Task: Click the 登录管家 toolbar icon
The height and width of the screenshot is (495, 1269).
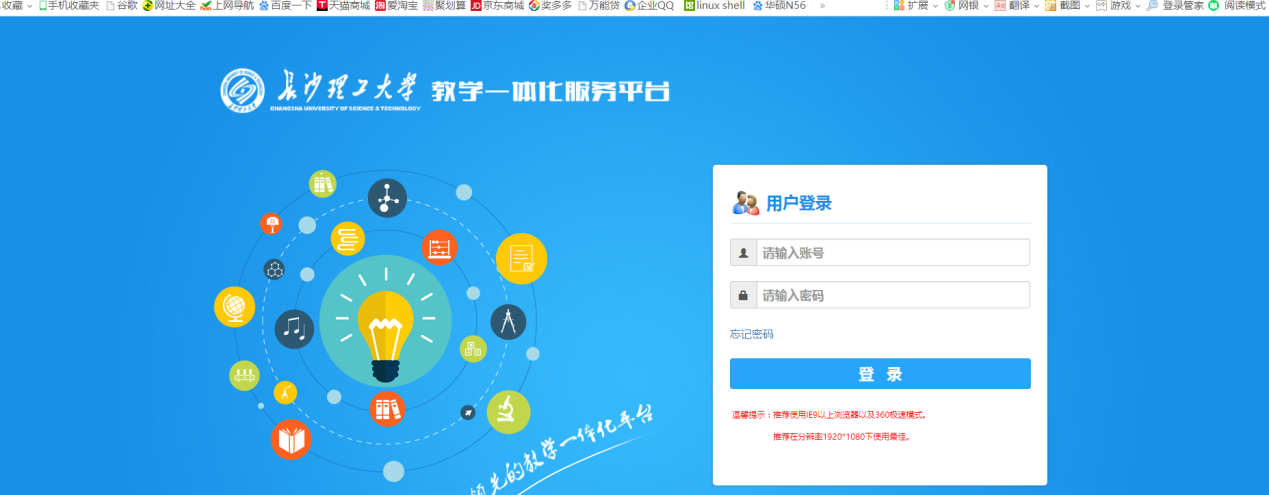Action: click(1175, 6)
